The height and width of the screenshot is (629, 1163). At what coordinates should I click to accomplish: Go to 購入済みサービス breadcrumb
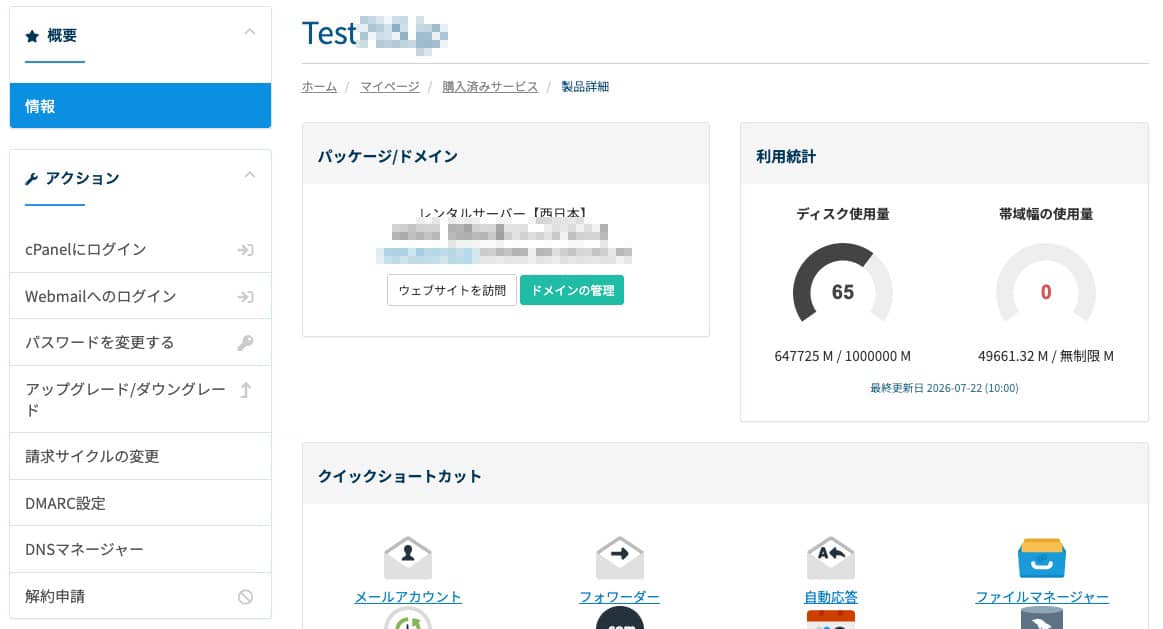[490, 87]
